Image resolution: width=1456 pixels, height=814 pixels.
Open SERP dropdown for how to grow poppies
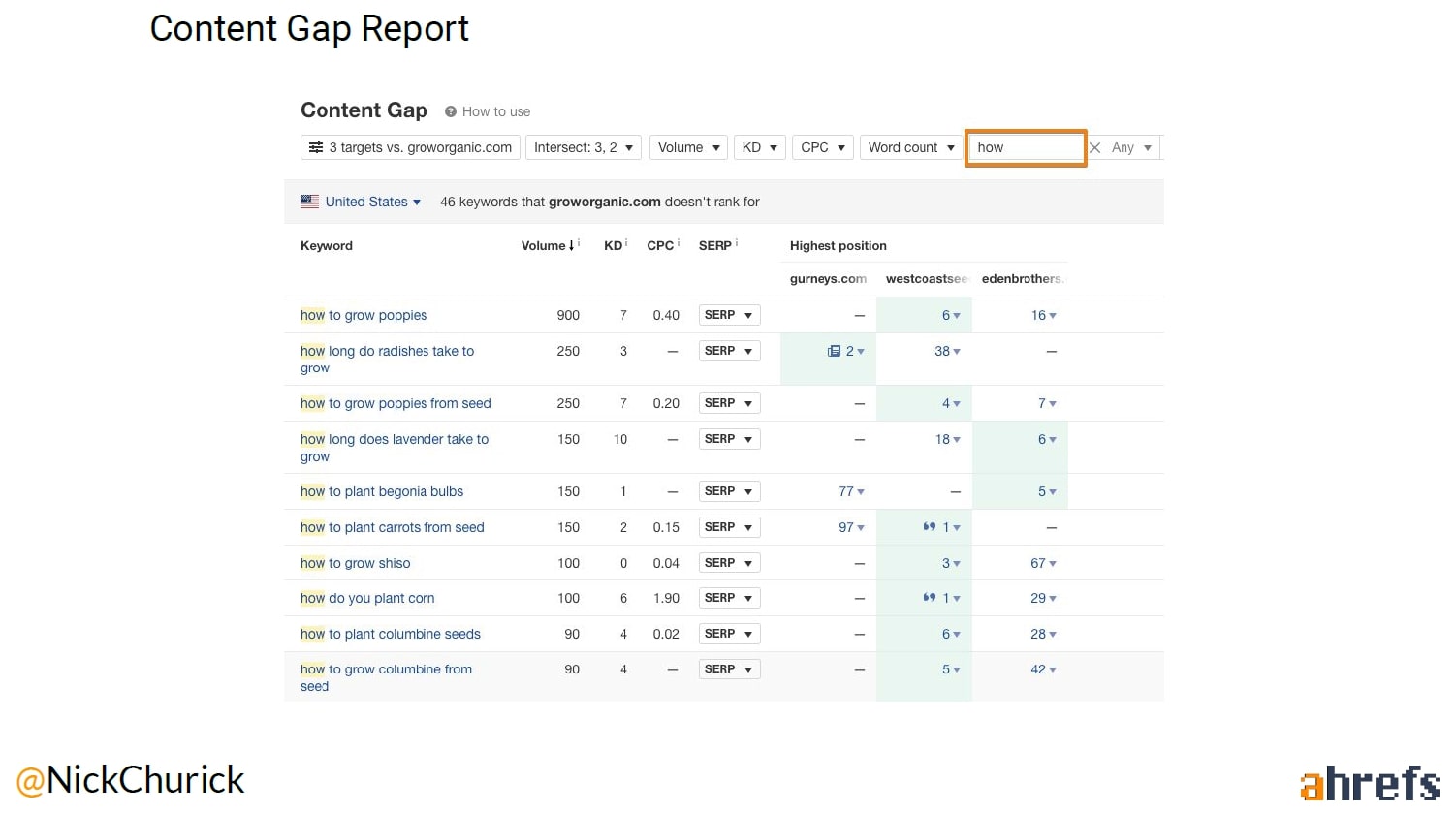tap(729, 315)
